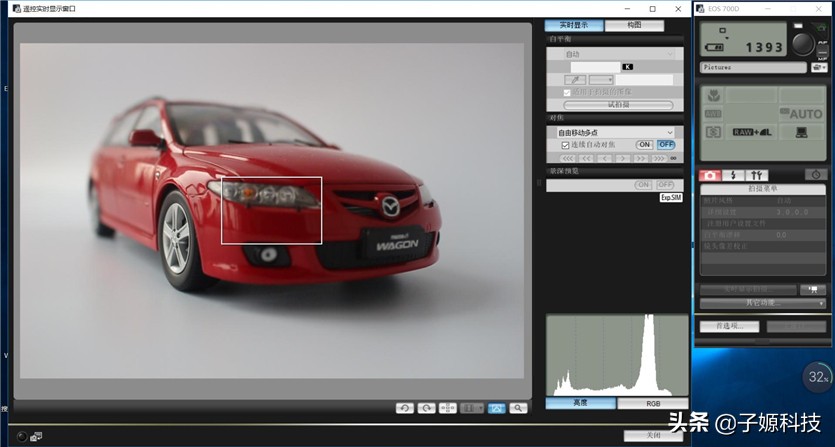Click the white balance eyedropper tool
835x447 pixels.
click(x=575, y=79)
